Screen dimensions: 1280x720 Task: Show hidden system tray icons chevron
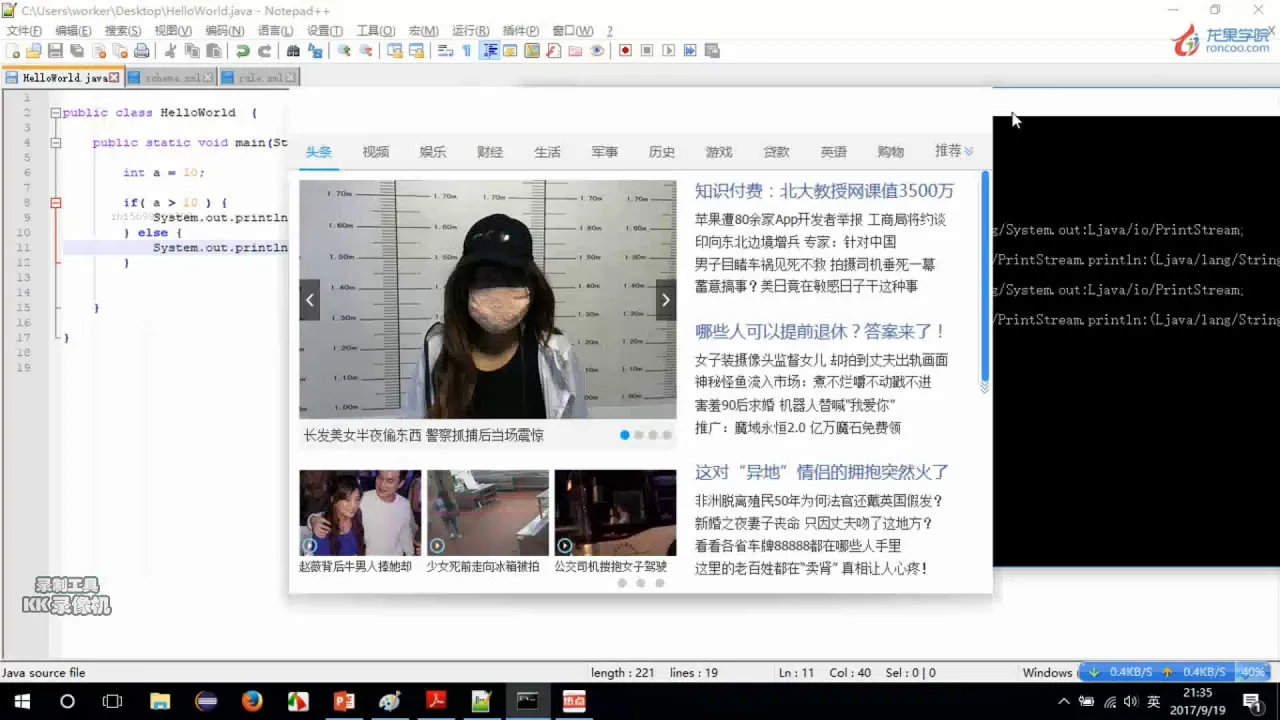coord(1063,702)
